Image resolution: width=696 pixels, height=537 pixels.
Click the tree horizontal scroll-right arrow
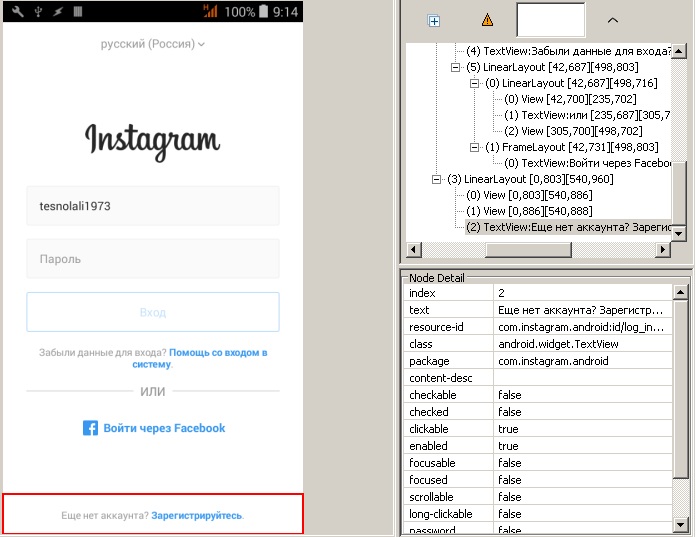pos(663,249)
